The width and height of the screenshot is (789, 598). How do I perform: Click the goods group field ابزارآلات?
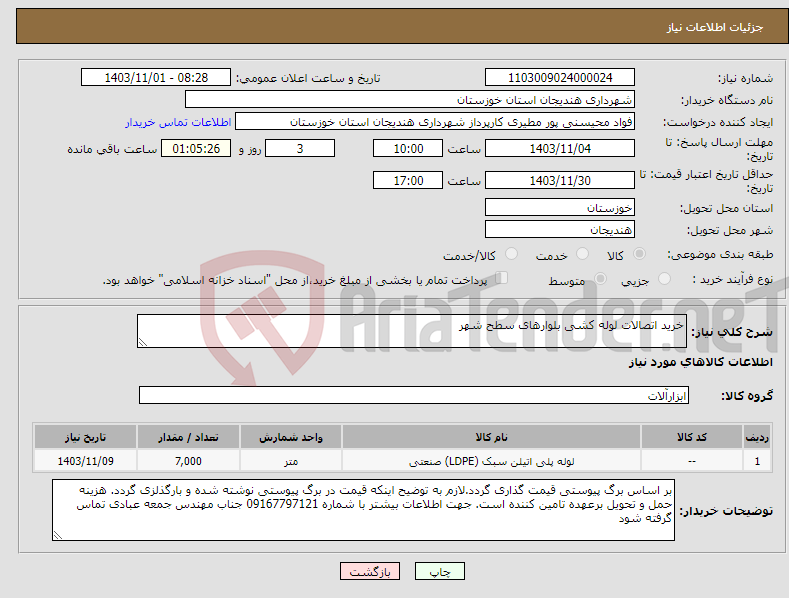click(414, 396)
